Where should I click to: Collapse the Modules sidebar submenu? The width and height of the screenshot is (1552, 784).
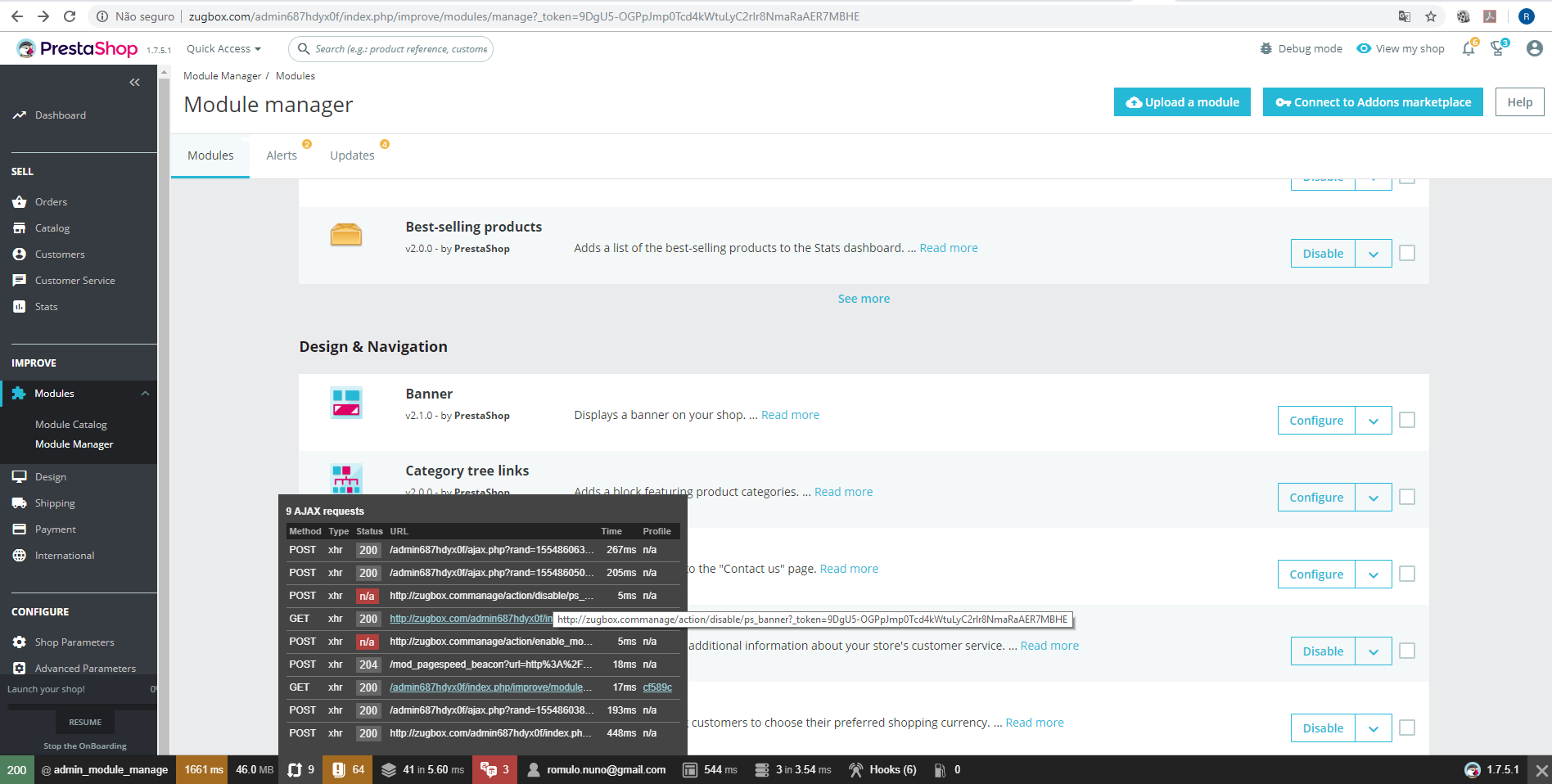click(x=145, y=394)
